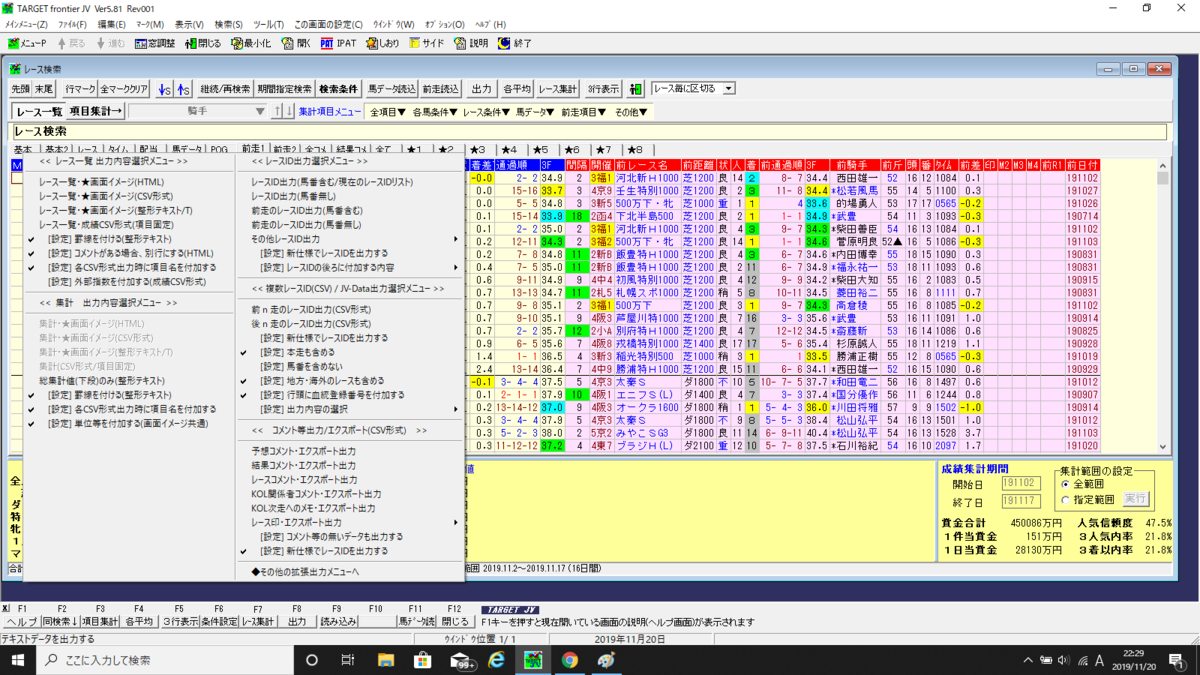Expand レース条件▼ menu
Screen dimensions: 1200x675
pos(487,112)
